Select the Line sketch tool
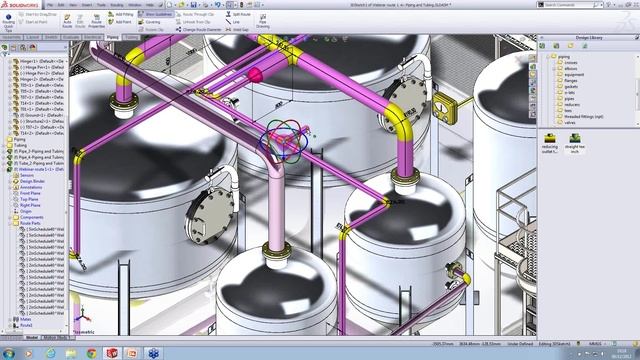640x360 pixels. point(233,22)
